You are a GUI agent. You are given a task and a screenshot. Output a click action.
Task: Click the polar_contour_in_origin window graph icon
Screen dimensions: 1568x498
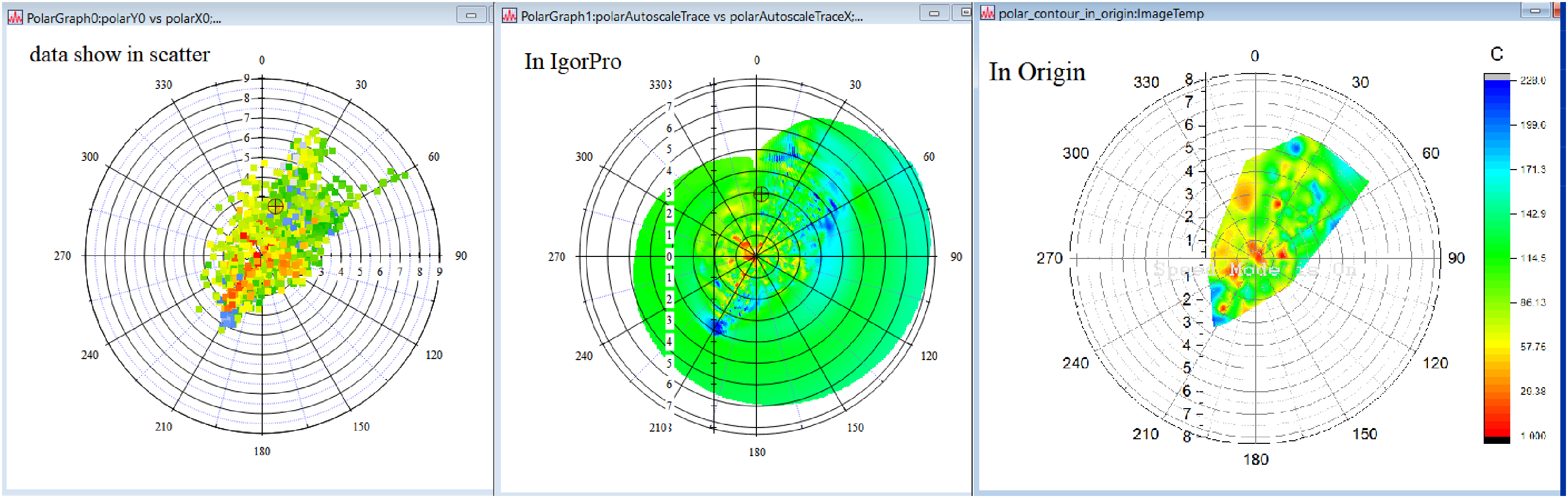[x=987, y=13]
